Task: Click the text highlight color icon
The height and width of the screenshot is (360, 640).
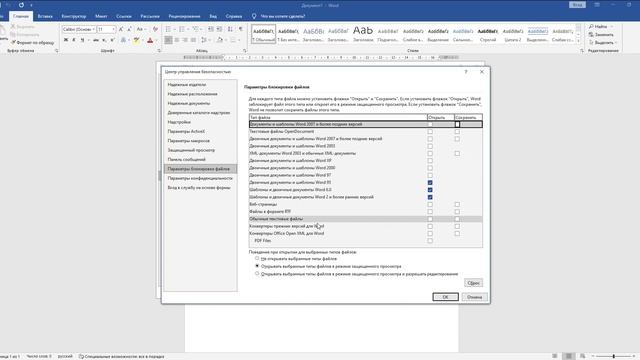Action: 136,40
